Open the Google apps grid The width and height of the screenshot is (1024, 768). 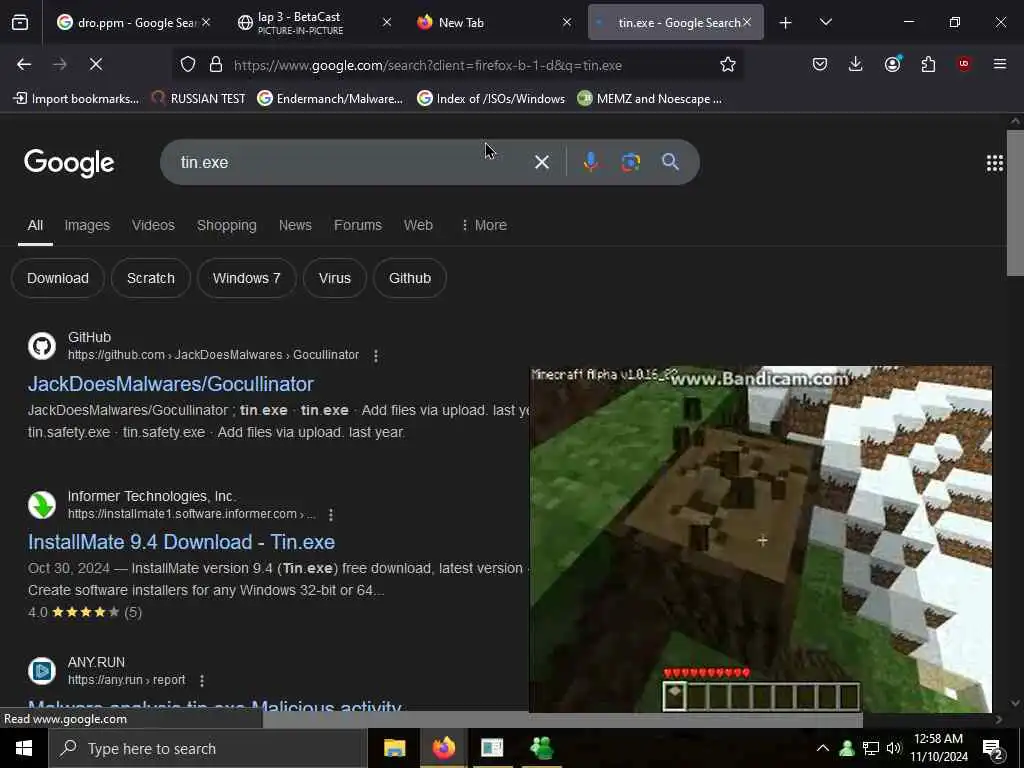(x=994, y=163)
